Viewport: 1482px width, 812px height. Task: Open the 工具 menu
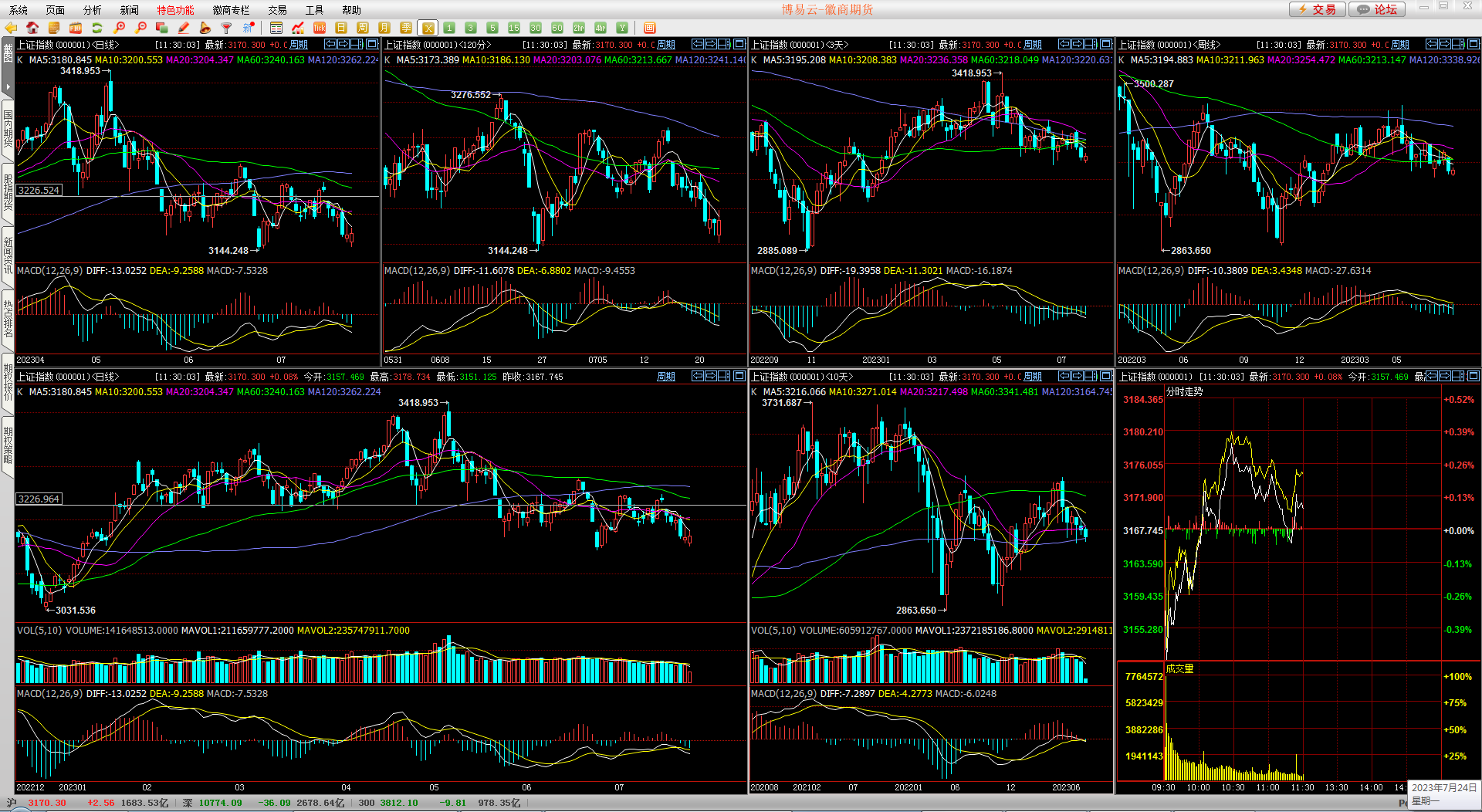[x=315, y=10]
